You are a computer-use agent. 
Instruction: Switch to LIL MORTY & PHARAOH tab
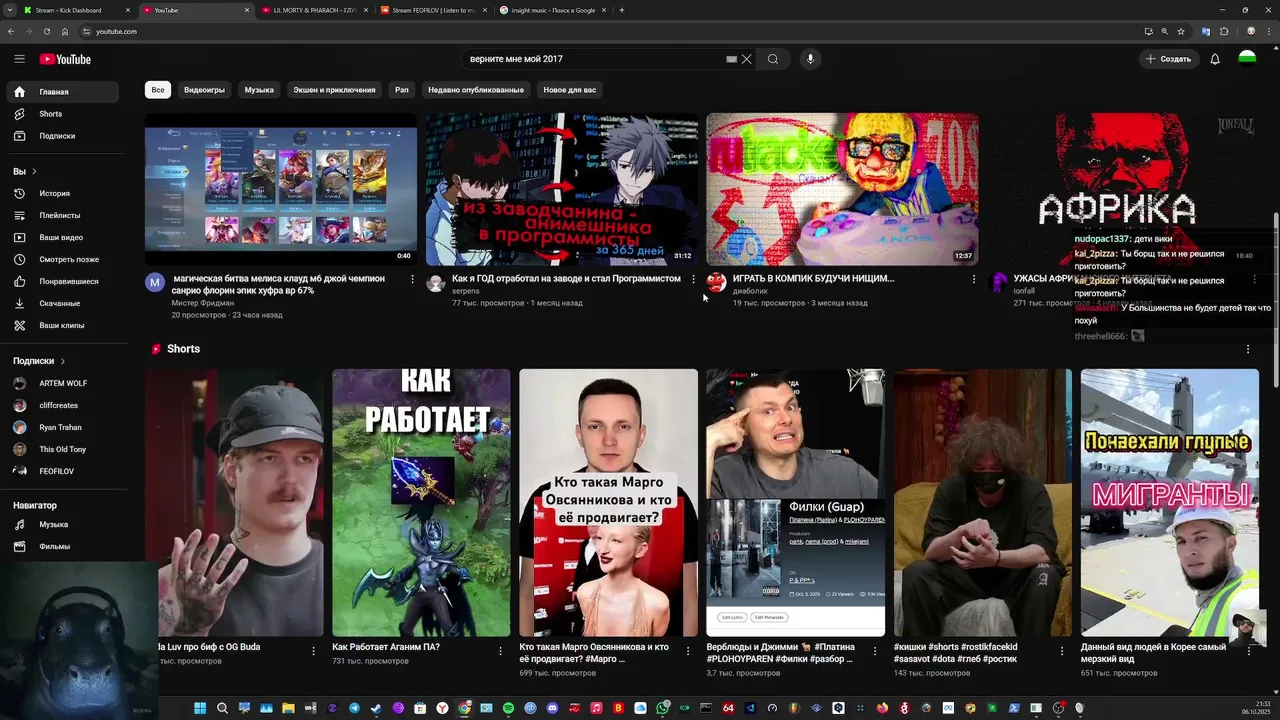pyautogui.click(x=315, y=10)
